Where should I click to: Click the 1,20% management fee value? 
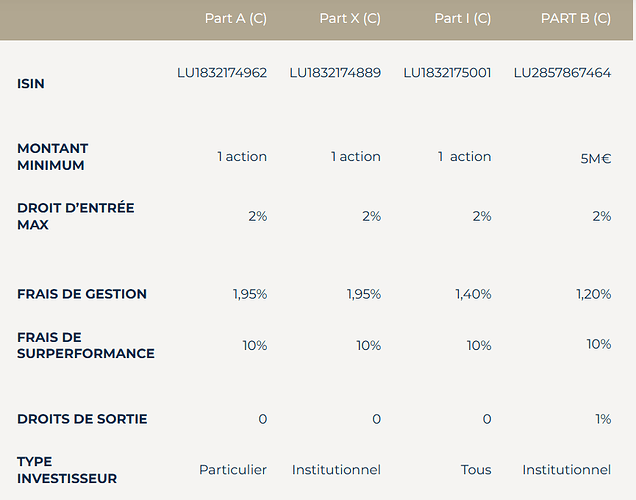point(593,294)
